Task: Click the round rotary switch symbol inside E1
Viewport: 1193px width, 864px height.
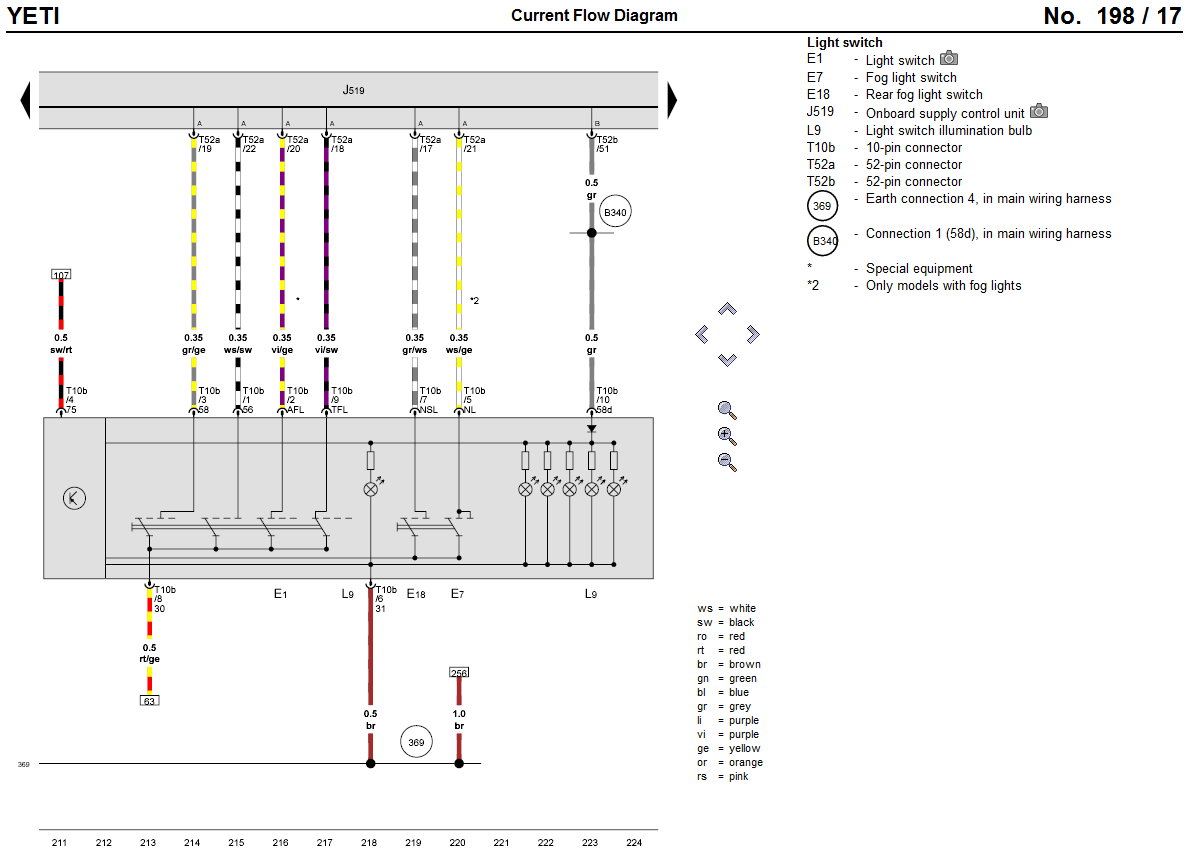Action: pyautogui.click(x=75, y=499)
